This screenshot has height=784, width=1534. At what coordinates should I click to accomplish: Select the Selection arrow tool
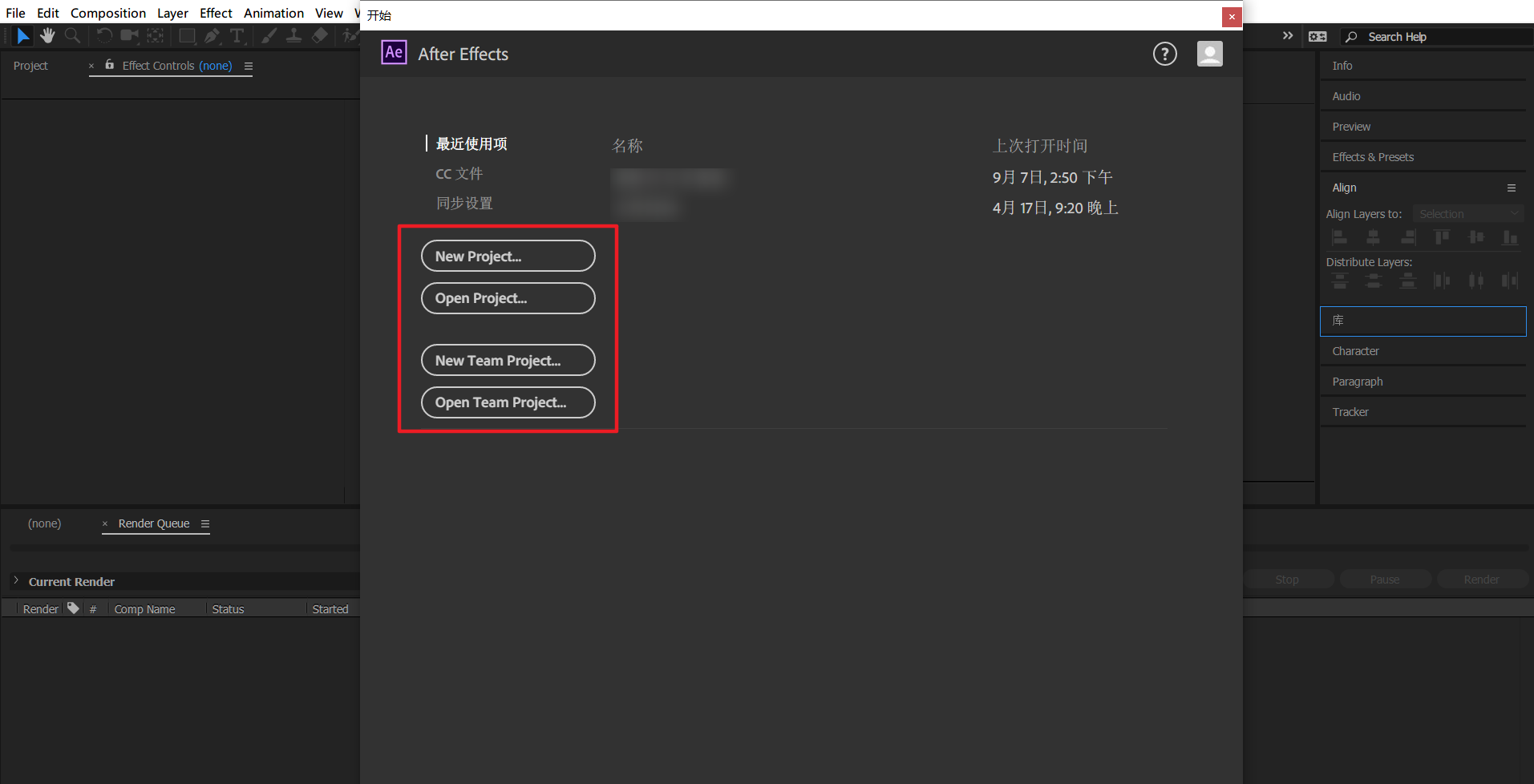pyautogui.click(x=23, y=36)
